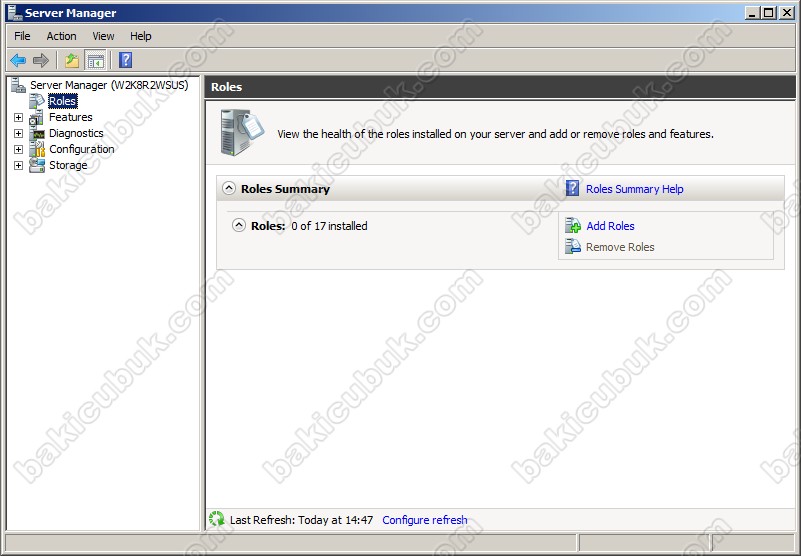The height and width of the screenshot is (556, 801).
Task: Click the Configuration tree node icon
Action: (x=37, y=149)
